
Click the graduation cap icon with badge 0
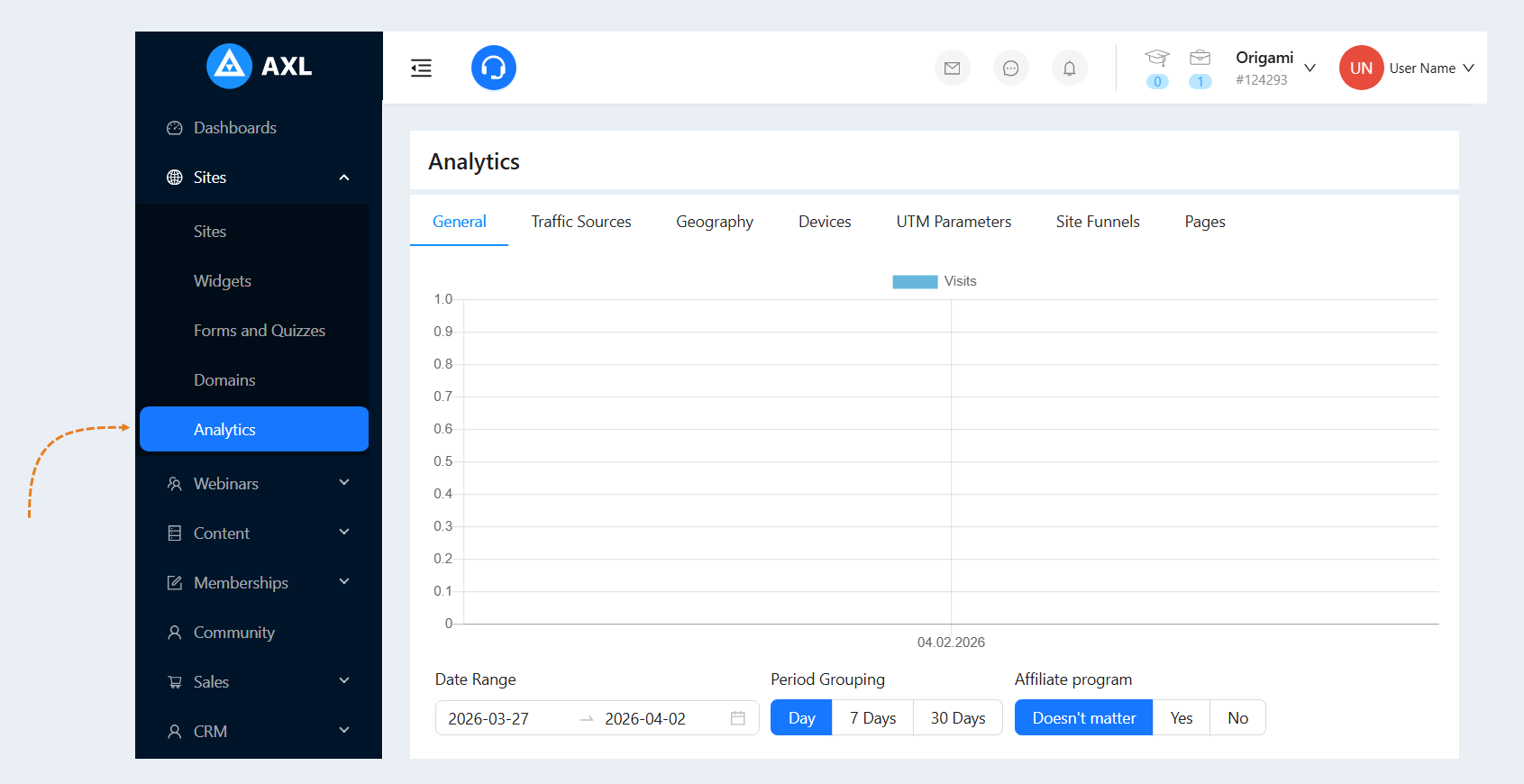tap(1157, 59)
